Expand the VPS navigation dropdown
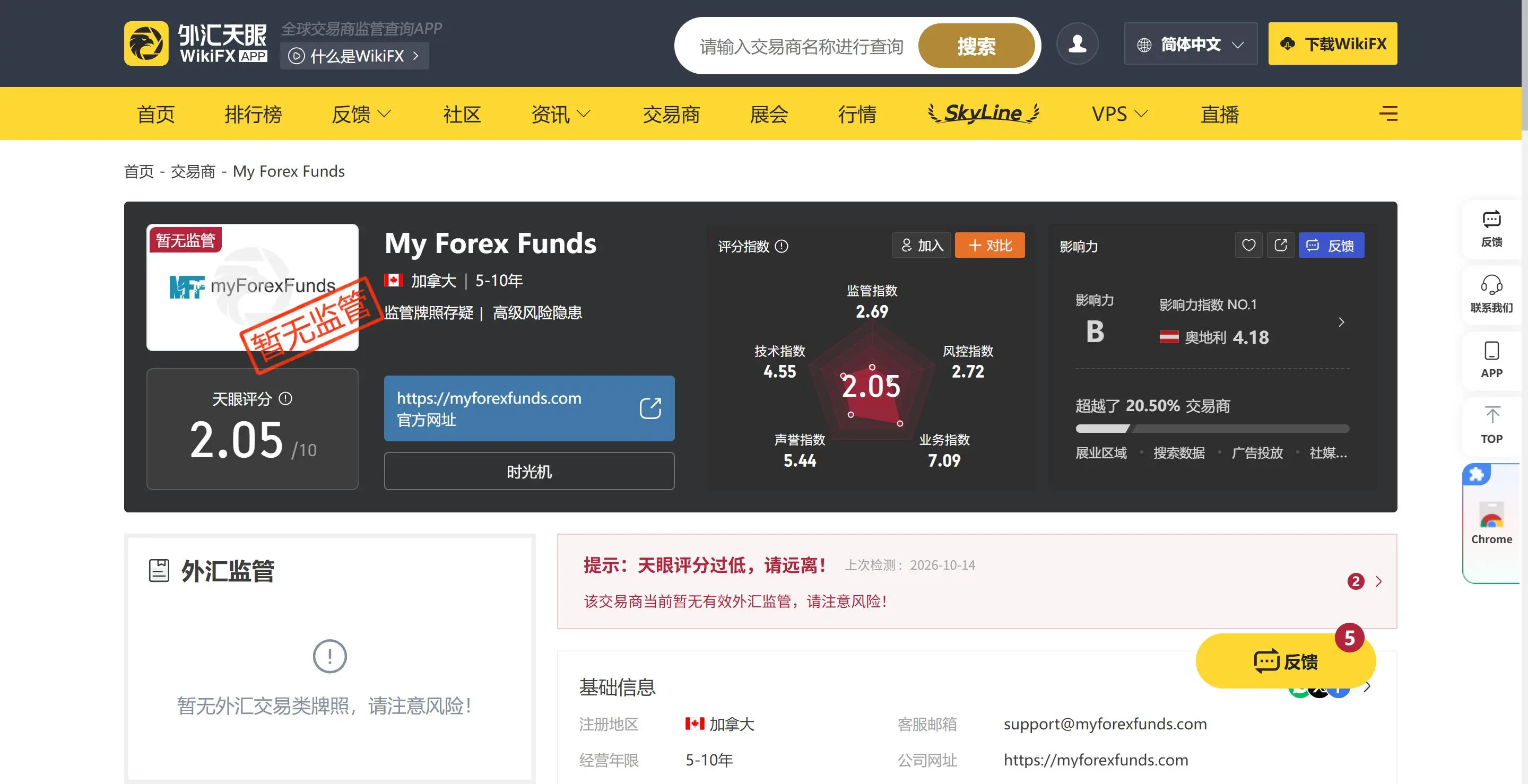1528x784 pixels. coord(1120,114)
